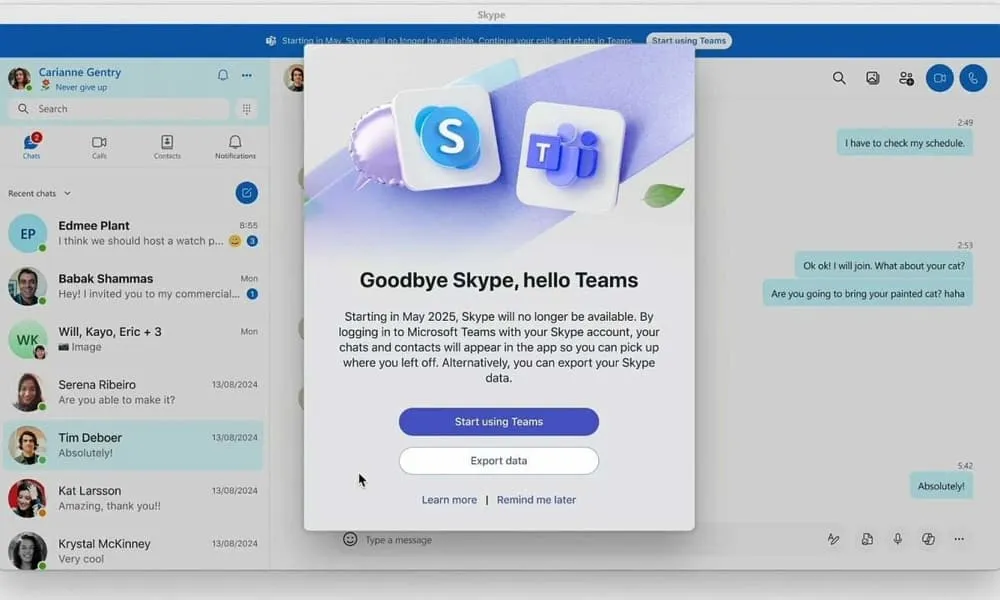Click Carianne Gentry's profile avatar

(x=20, y=78)
